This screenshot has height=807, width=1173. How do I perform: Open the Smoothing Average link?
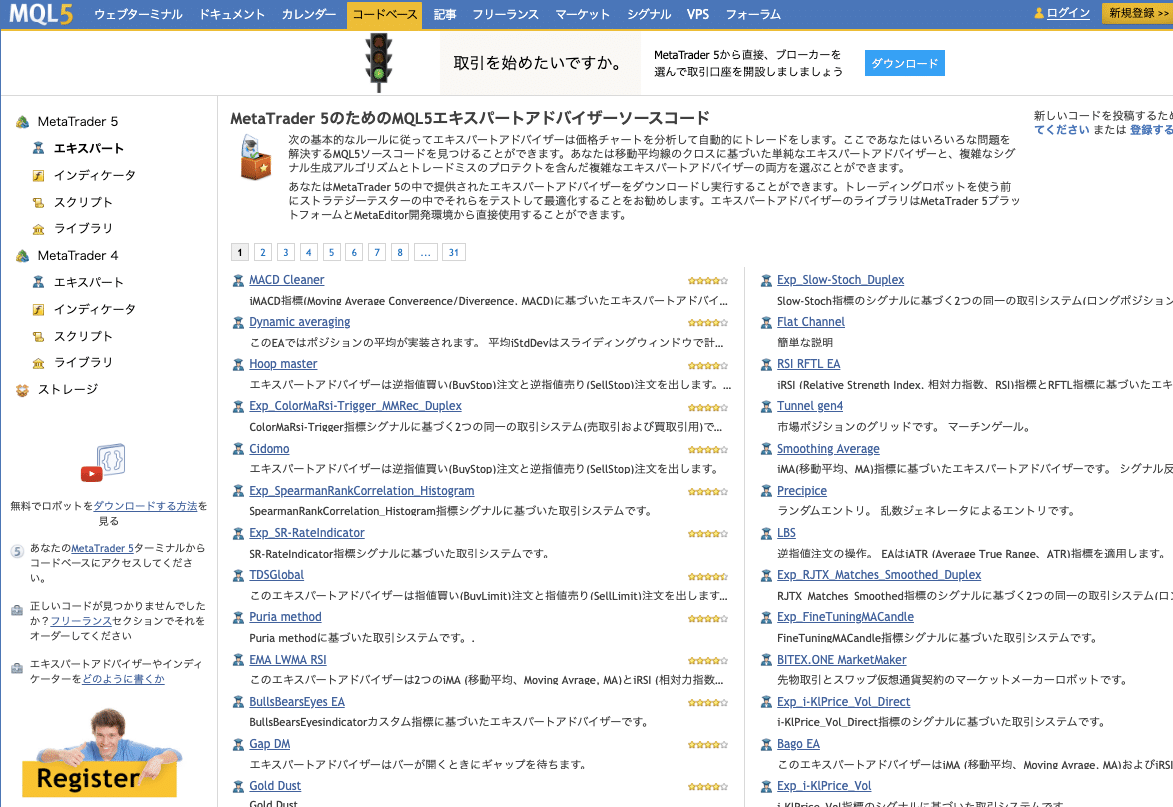coord(828,449)
